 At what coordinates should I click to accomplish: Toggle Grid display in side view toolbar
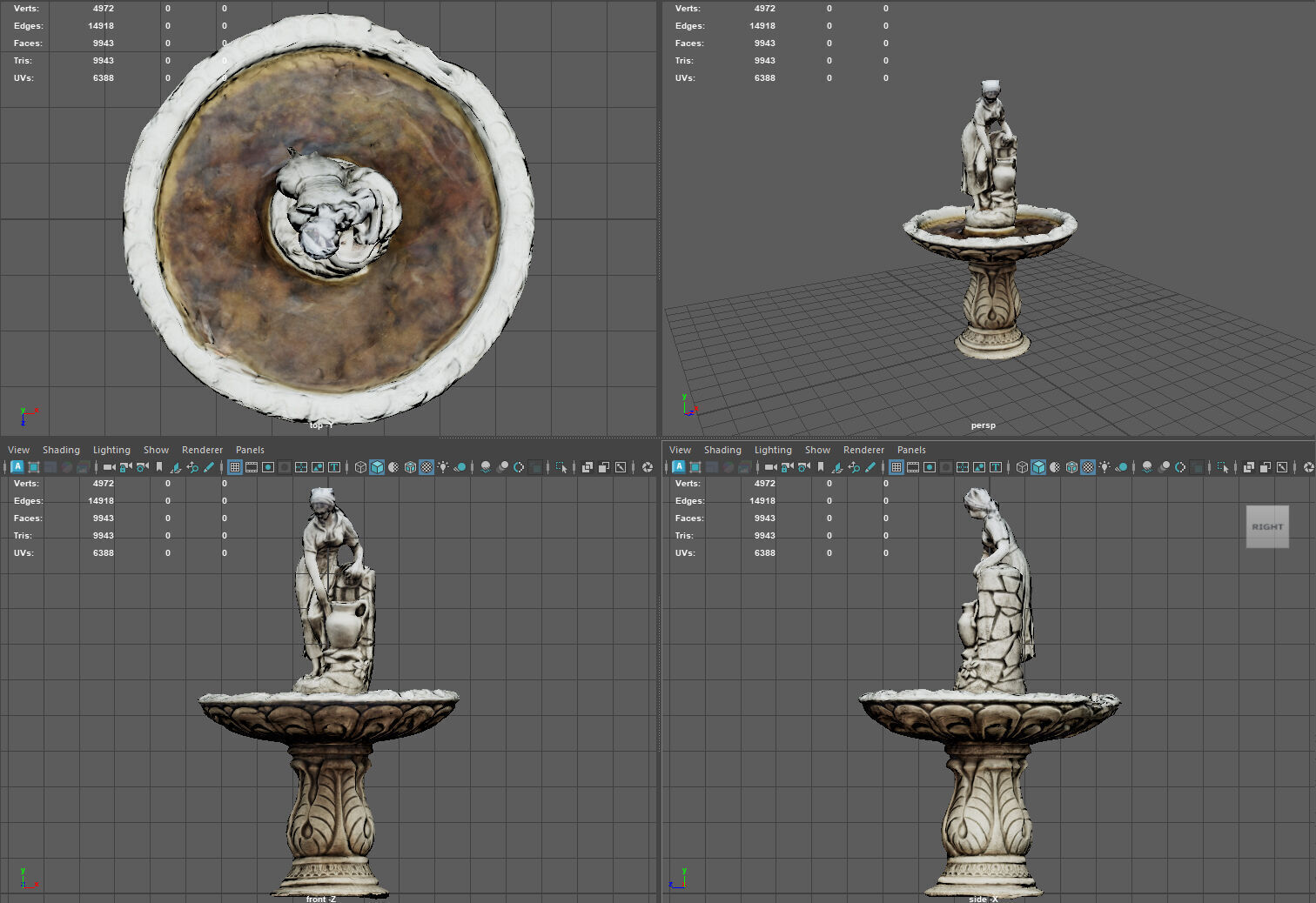coord(896,467)
